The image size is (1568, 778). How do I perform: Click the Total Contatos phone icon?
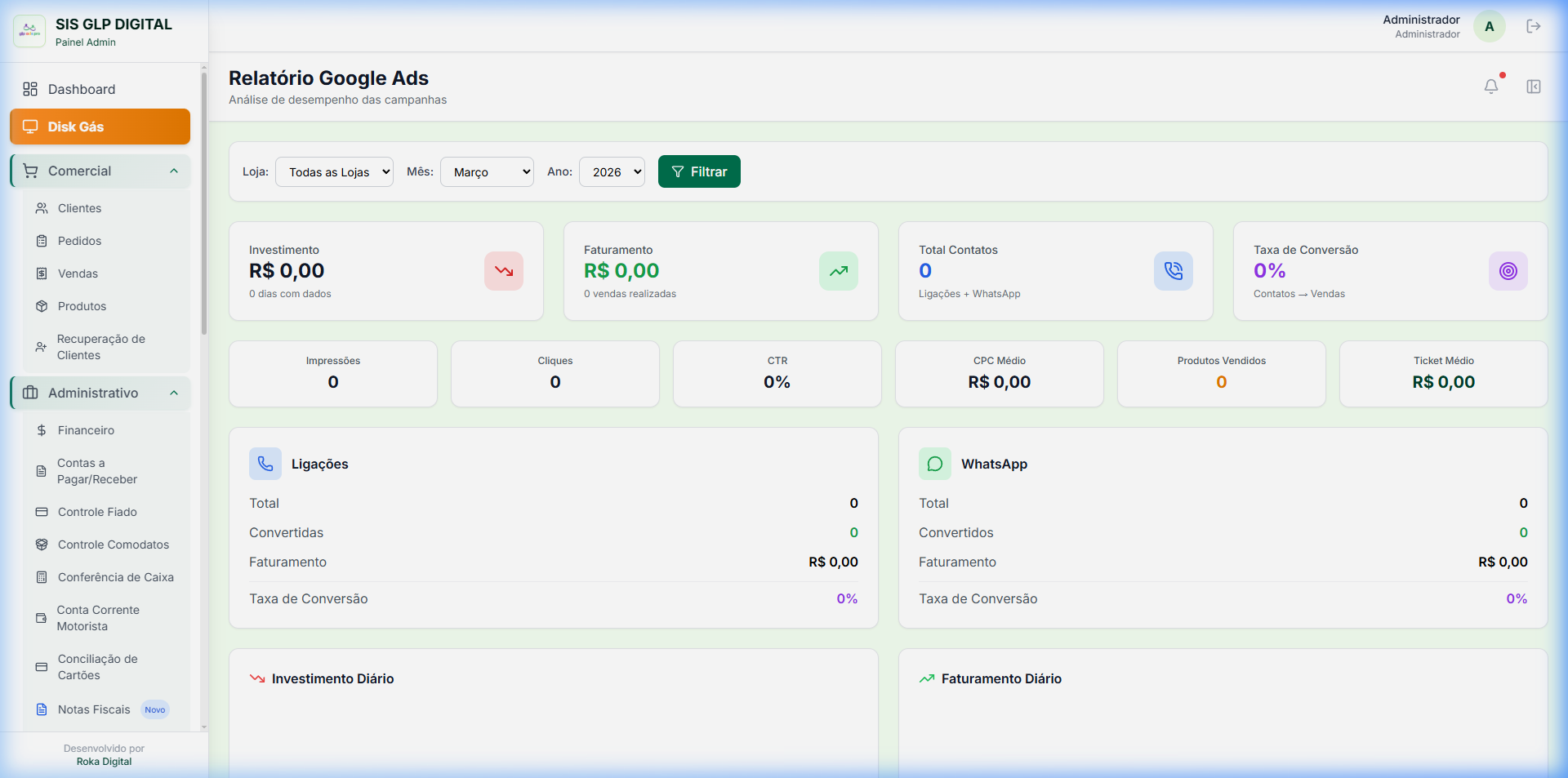(1173, 271)
